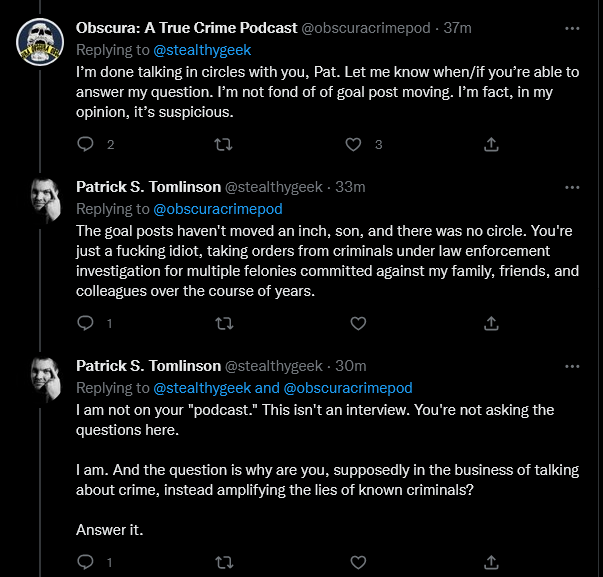This screenshot has width=603, height=577.
Task: Open Patrick S. Tomlinson avatar on 33m tweet
Action: coord(45,200)
